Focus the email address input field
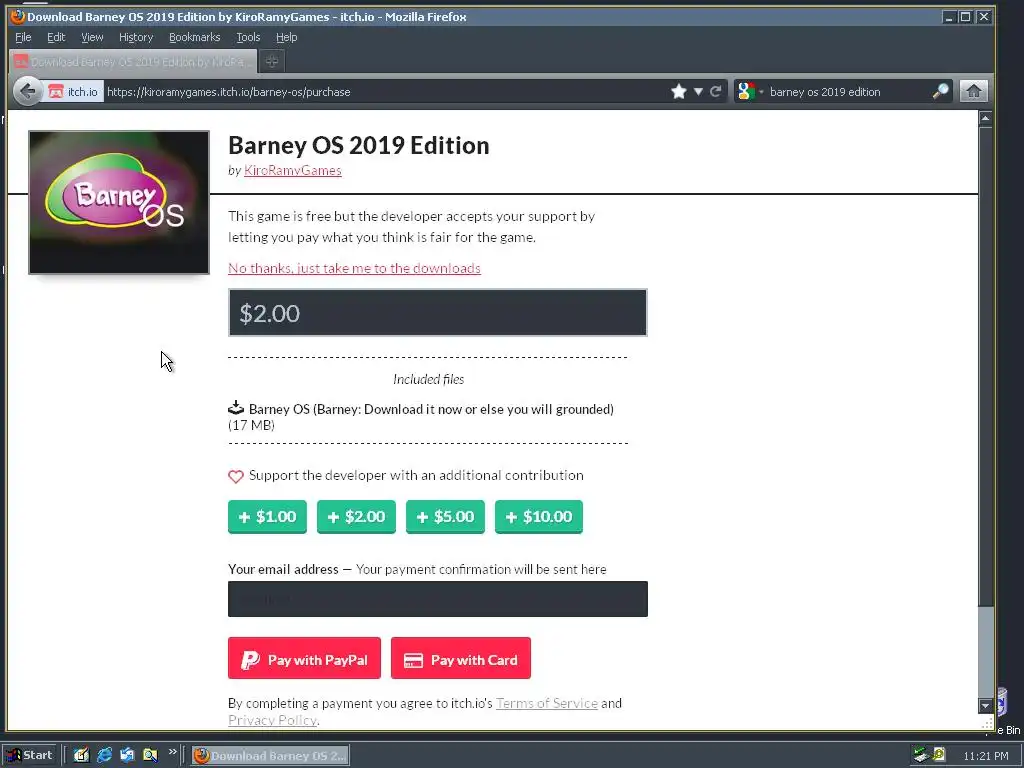This screenshot has height=768, width=1024. point(438,599)
